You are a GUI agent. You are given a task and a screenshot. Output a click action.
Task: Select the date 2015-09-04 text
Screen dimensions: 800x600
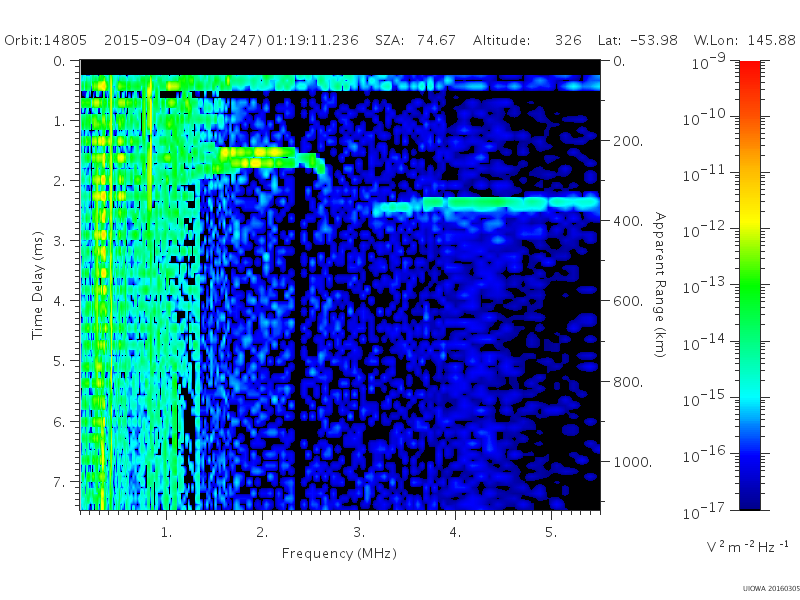[147, 40]
